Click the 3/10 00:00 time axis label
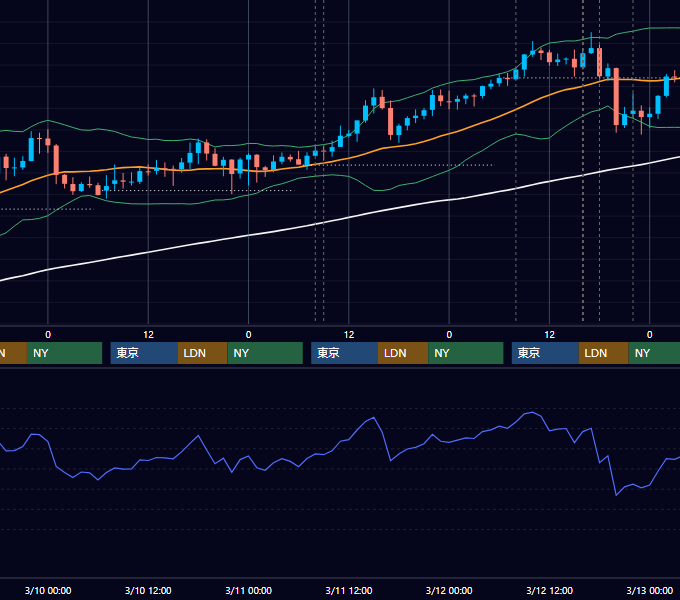This screenshot has height=600, width=680. [48, 590]
